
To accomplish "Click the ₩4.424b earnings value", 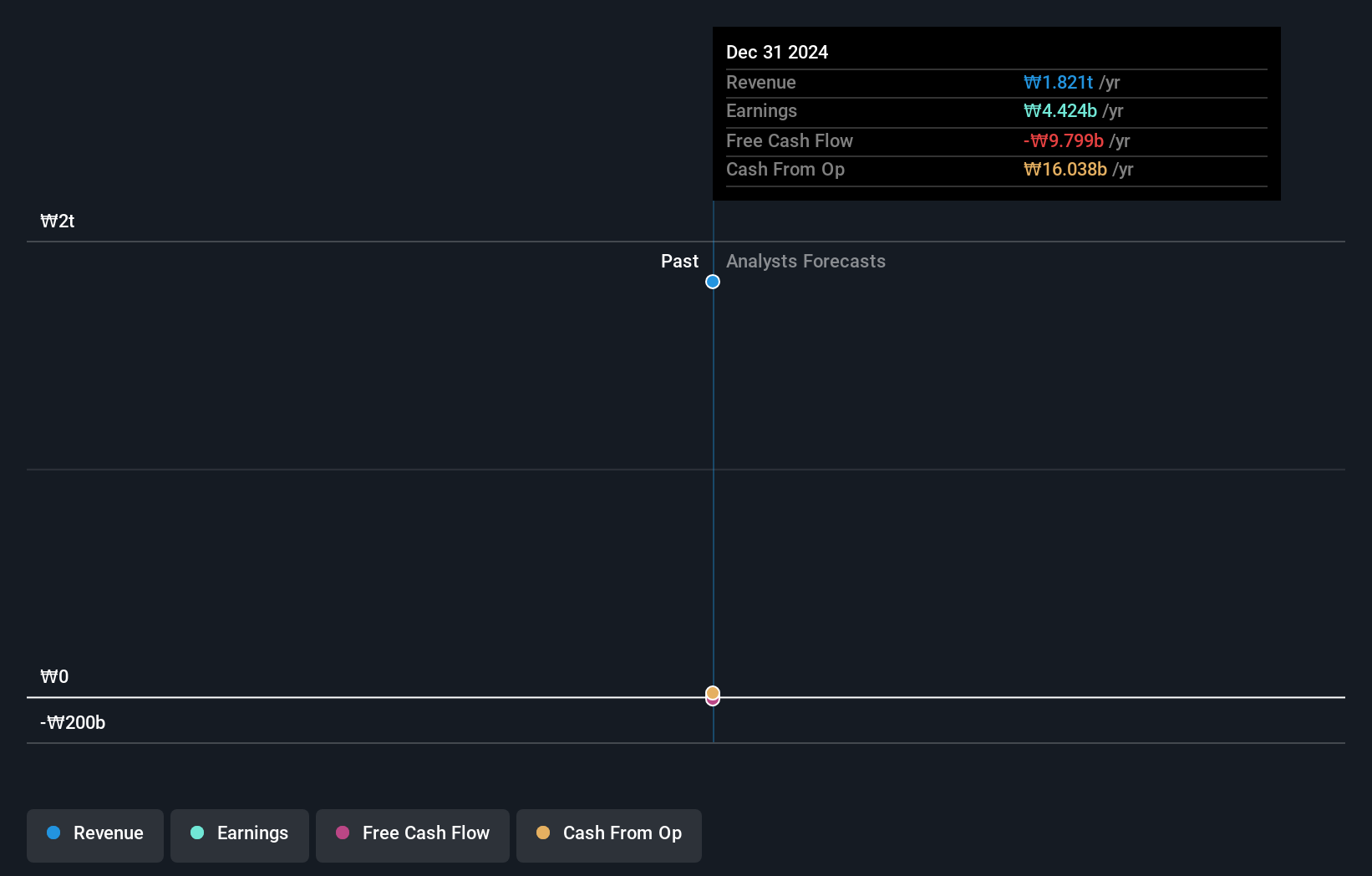I will (x=1060, y=111).
